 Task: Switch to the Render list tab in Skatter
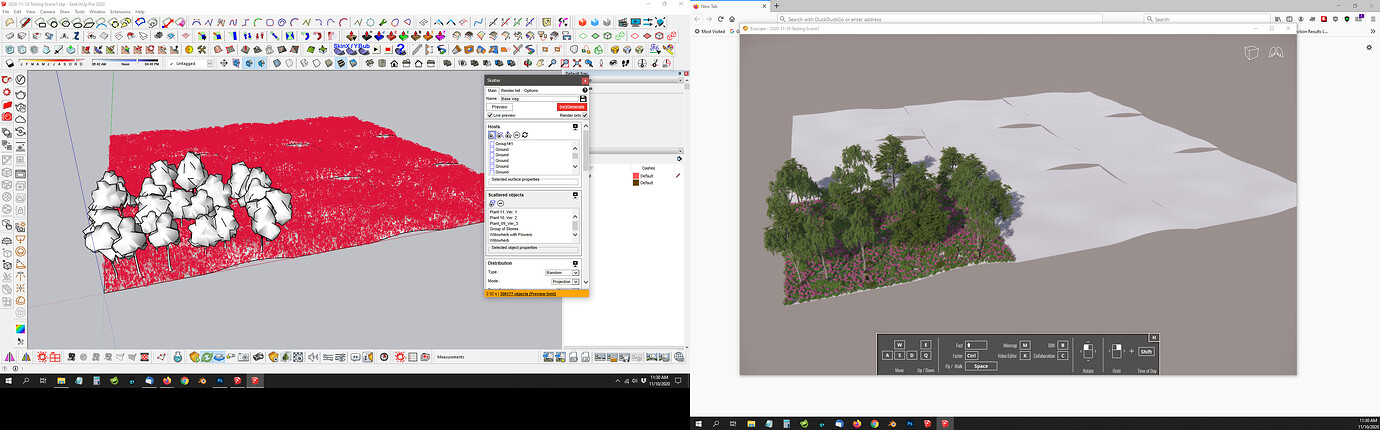(510, 90)
